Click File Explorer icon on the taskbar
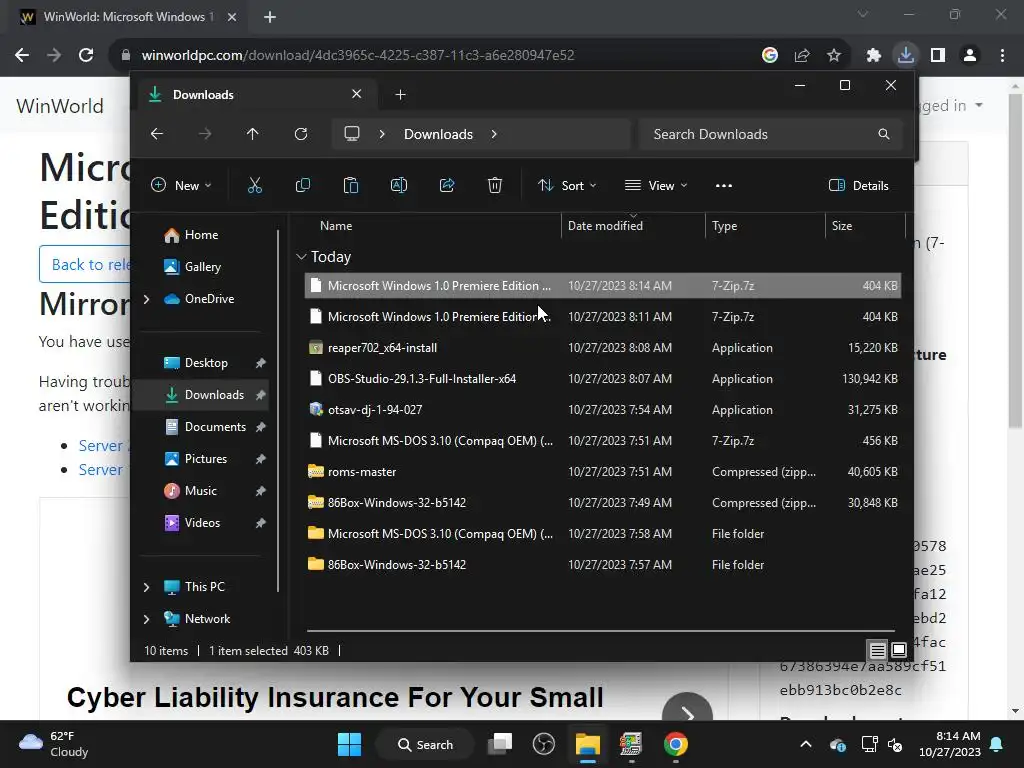 point(588,744)
